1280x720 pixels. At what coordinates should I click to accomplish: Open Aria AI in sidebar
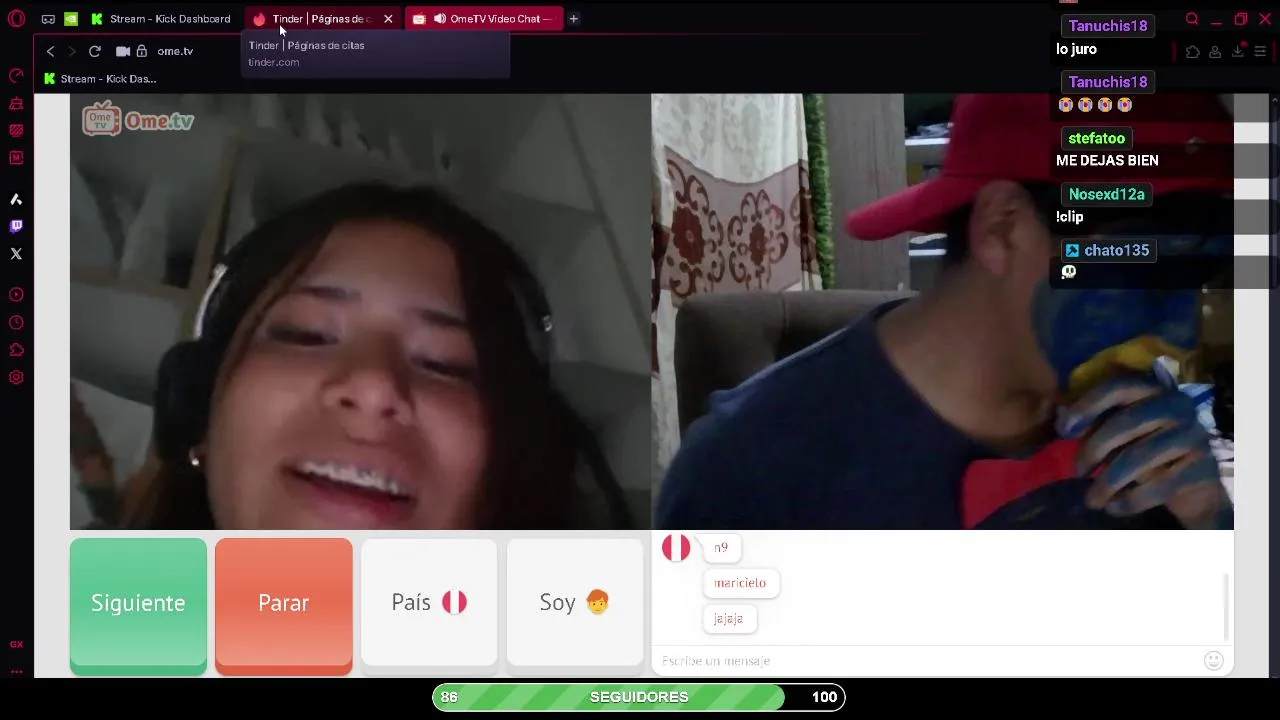pyautogui.click(x=16, y=200)
